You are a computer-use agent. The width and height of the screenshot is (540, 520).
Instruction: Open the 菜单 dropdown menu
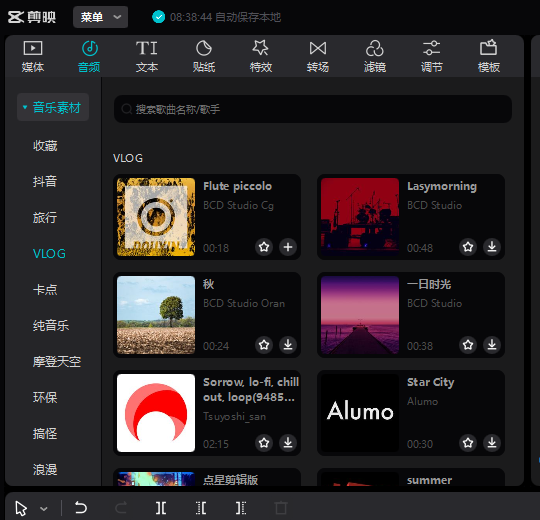tap(100, 17)
